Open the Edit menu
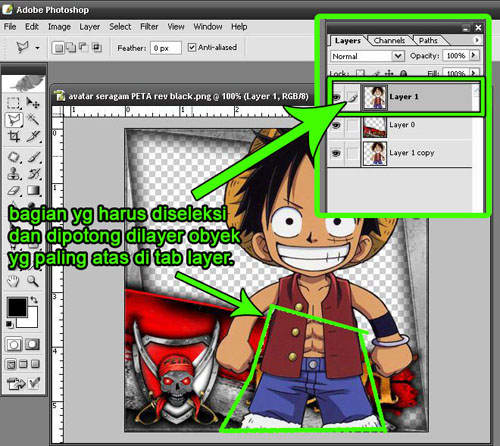 (32, 27)
